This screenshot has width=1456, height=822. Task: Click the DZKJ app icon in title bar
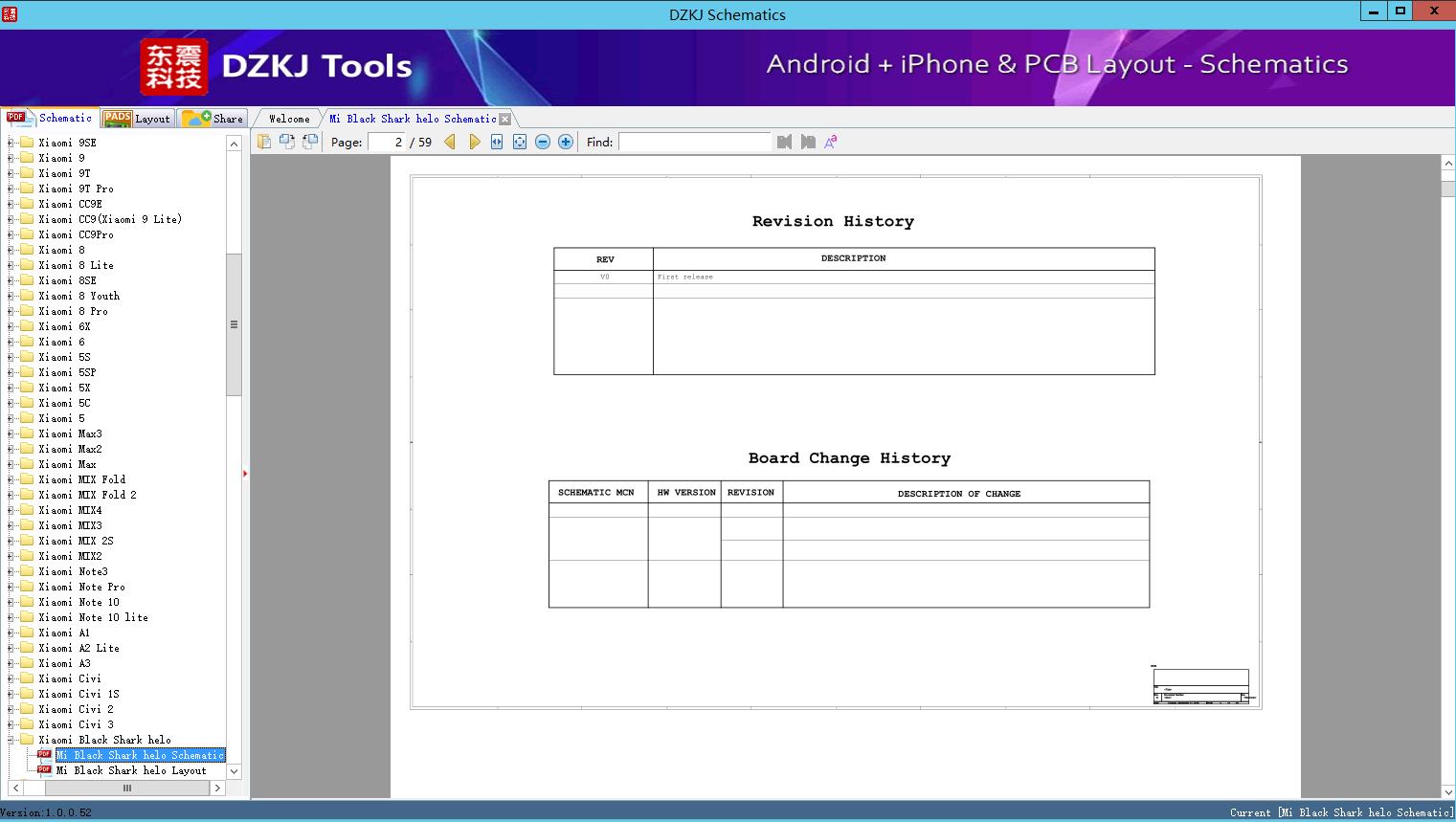pos(11,13)
